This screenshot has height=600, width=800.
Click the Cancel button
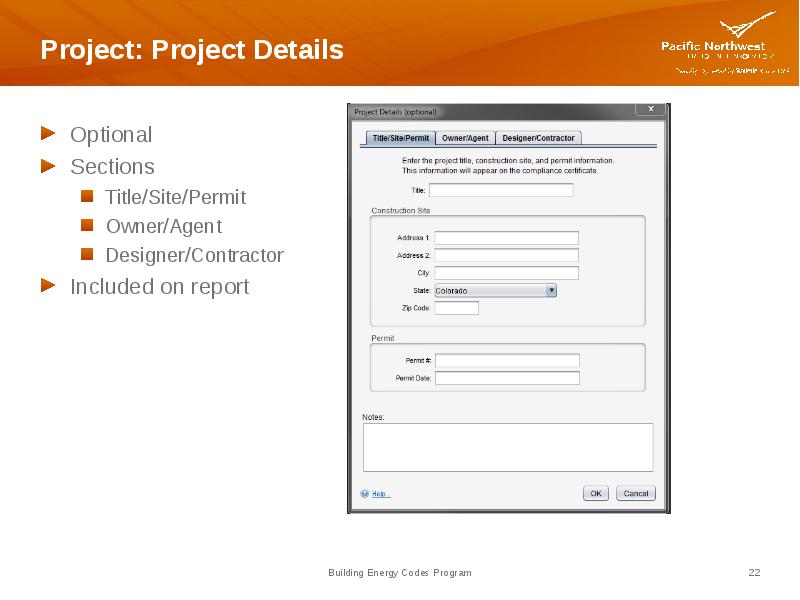pos(636,493)
